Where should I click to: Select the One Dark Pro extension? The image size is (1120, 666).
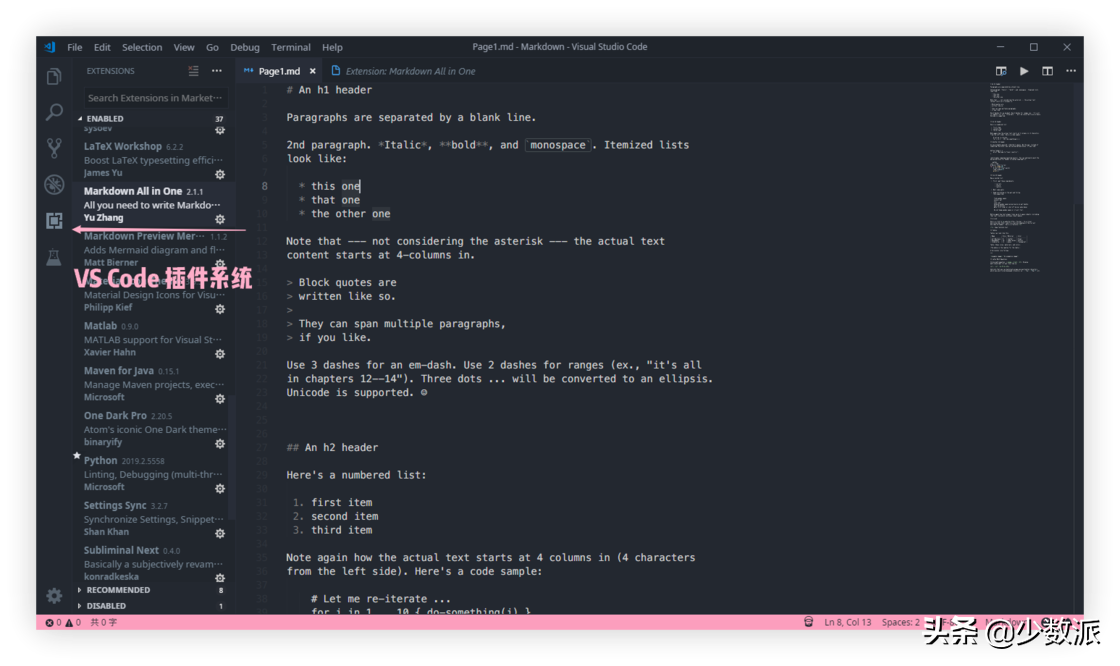[153, 429]
